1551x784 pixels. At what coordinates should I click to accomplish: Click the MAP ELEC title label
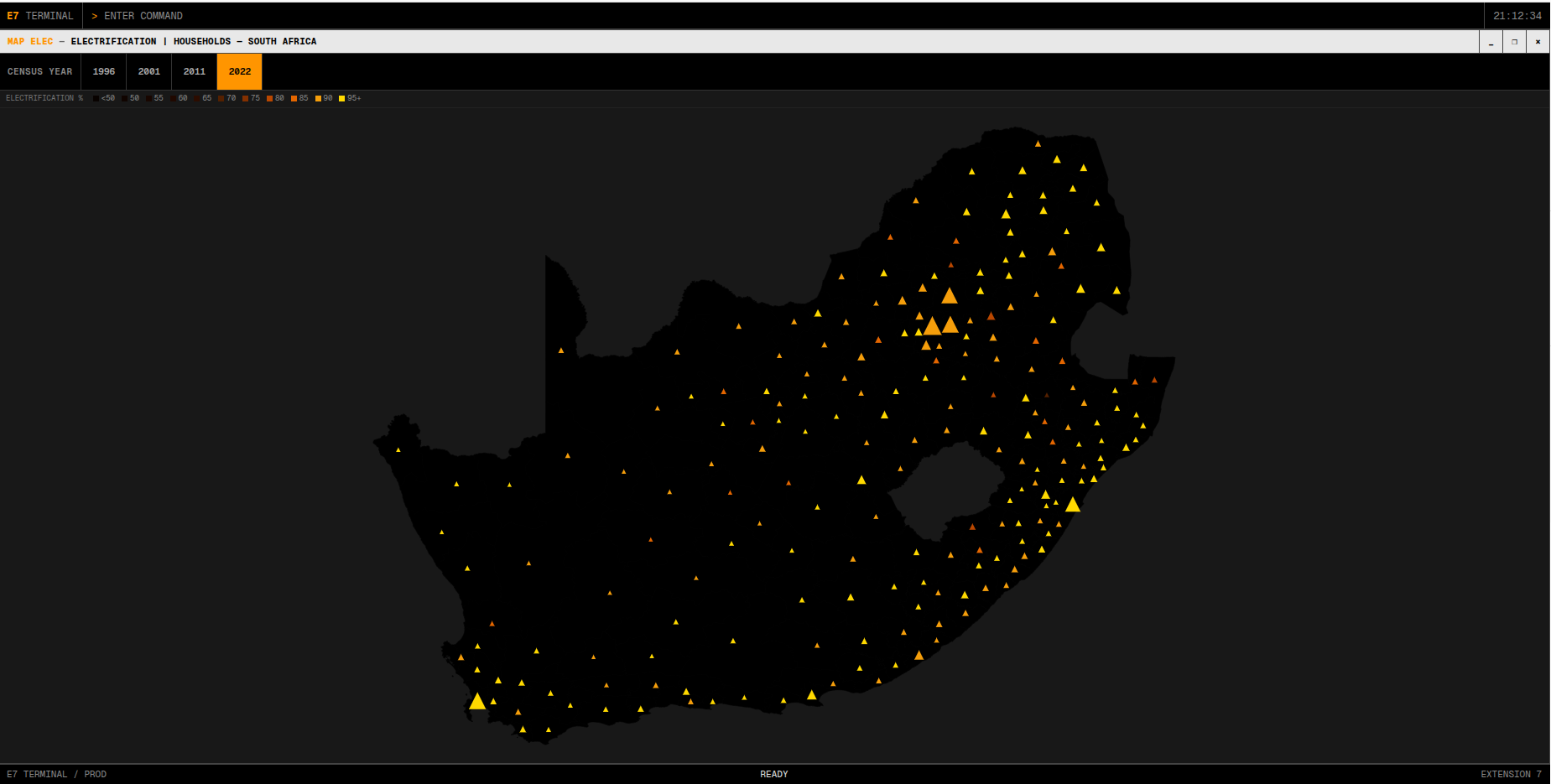(30, 41)
